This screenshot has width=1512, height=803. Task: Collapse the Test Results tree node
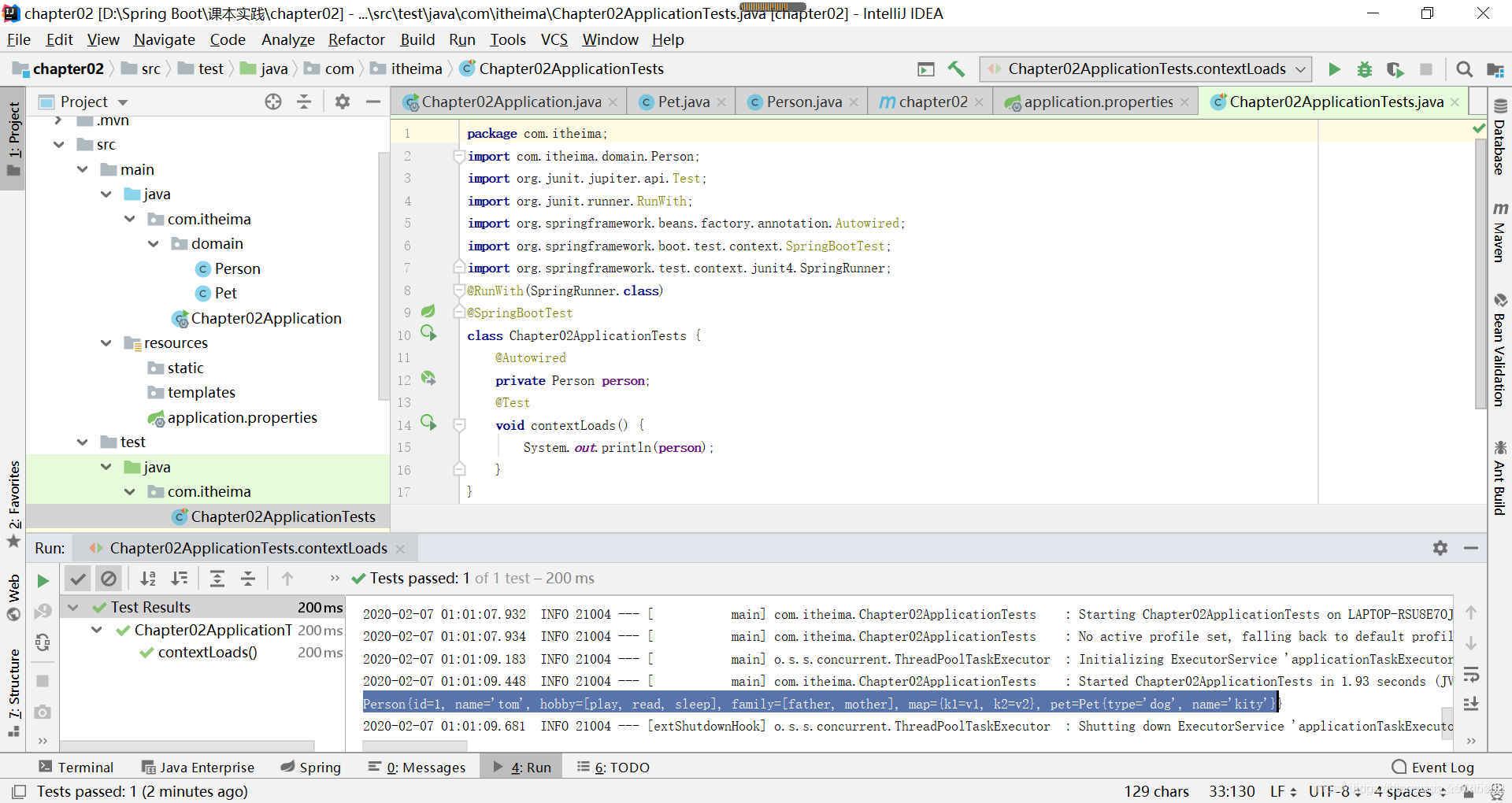coord(73,608)
